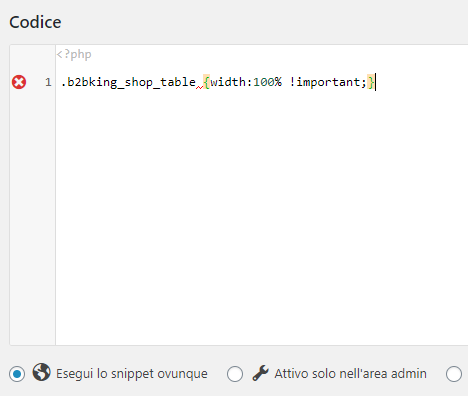
Task: Click the 'Codice' section heading
Action: (35, 22)
